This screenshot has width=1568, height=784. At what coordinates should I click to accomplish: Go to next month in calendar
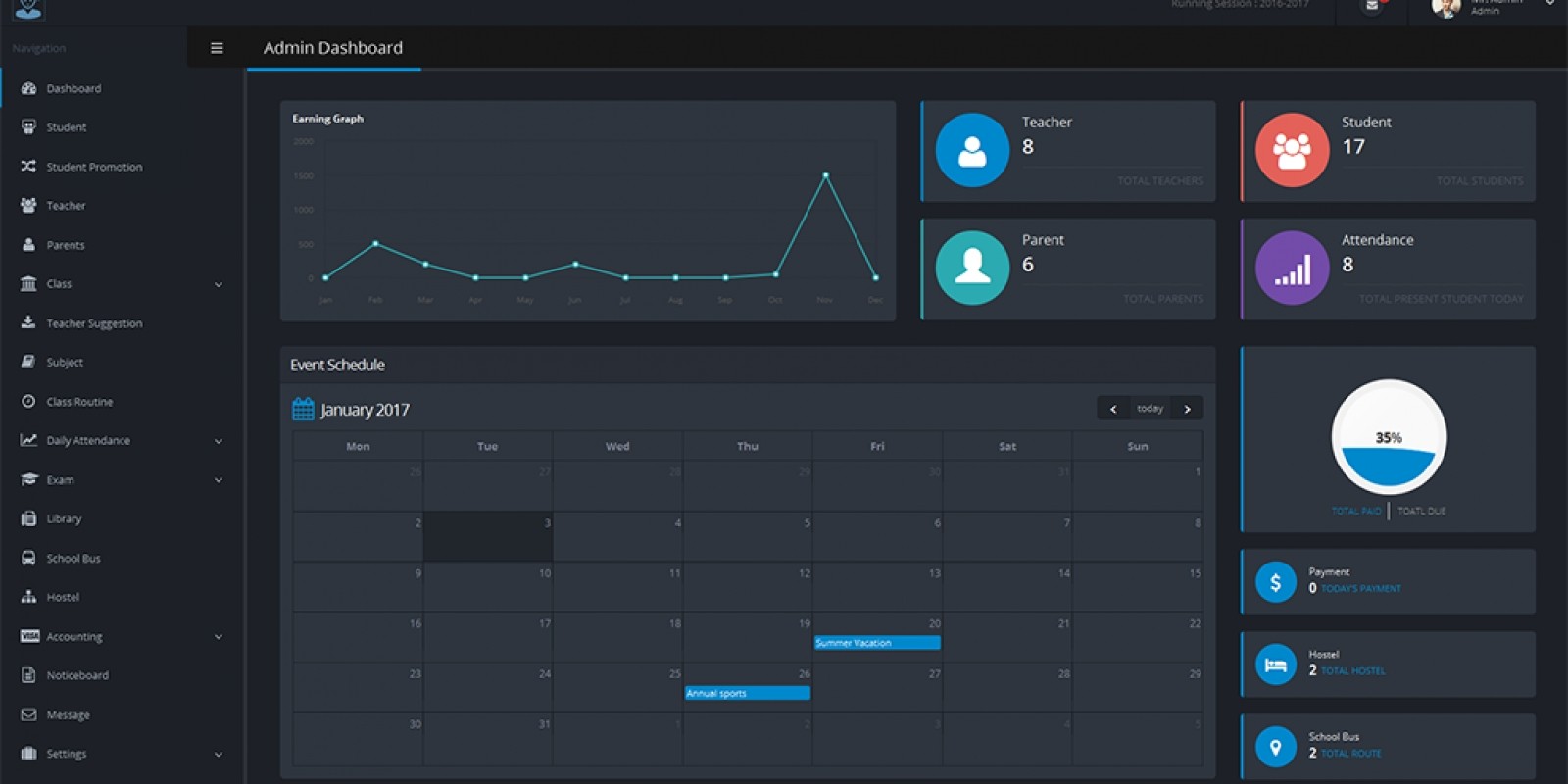(1187, 409)
